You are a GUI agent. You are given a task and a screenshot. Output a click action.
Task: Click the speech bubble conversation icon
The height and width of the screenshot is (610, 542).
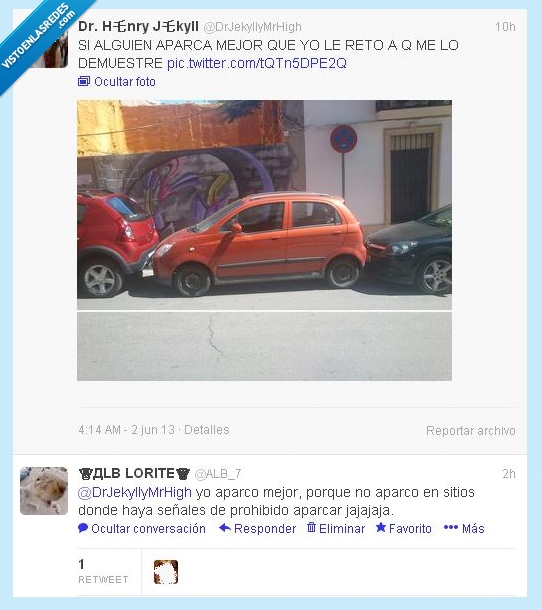tap(83, 528)
